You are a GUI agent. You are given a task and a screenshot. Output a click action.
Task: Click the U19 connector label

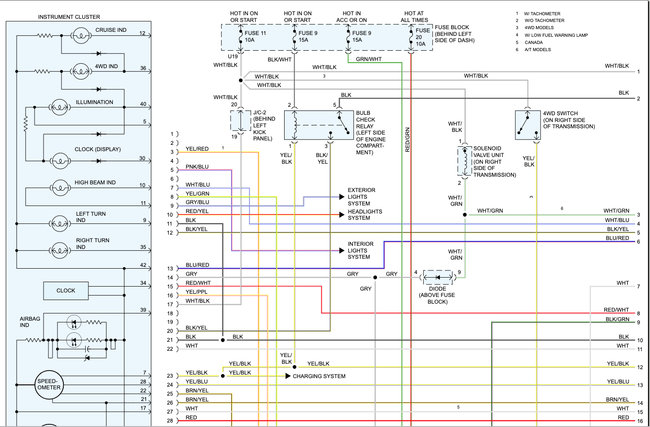[x=233, y=56]
